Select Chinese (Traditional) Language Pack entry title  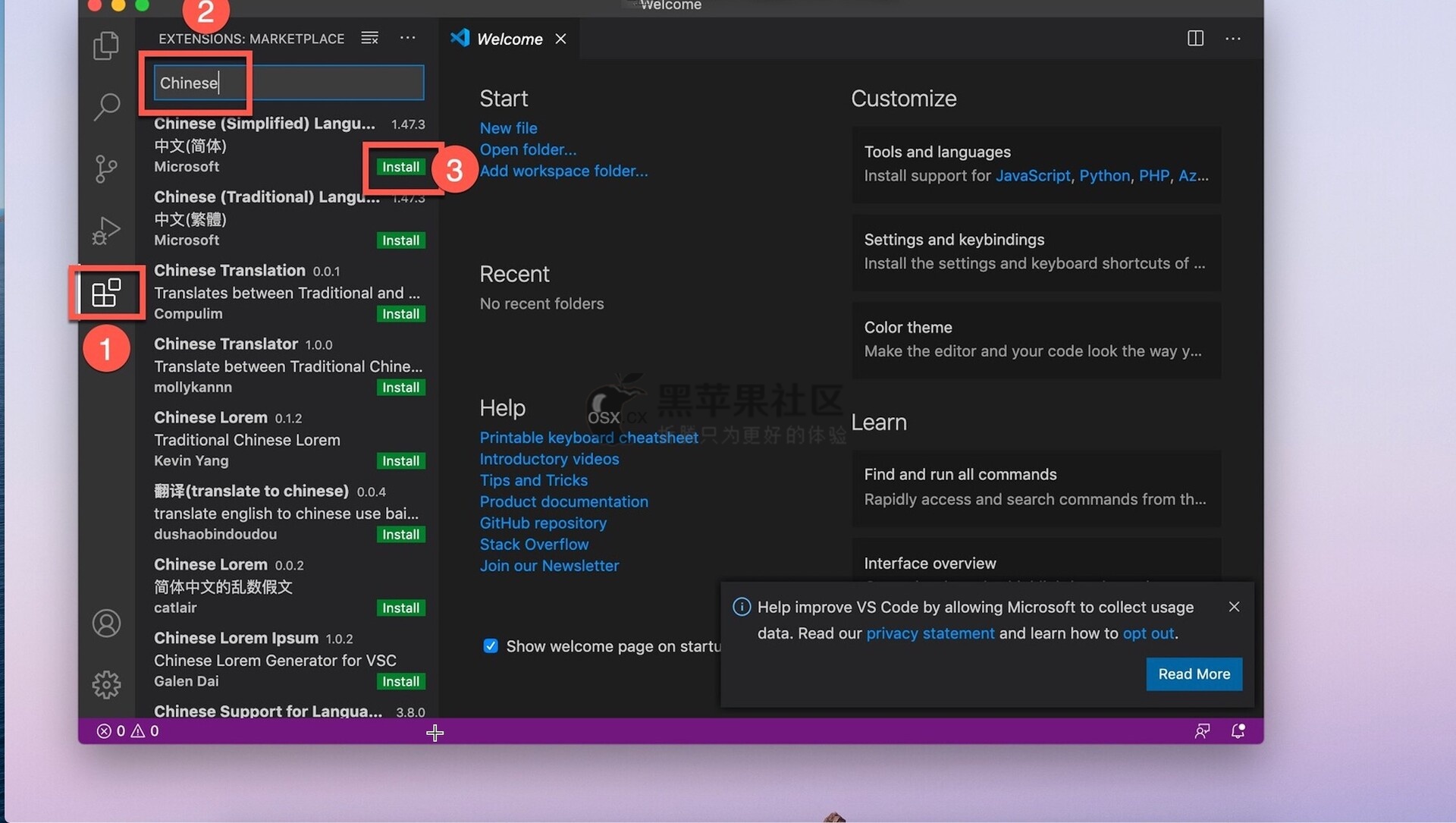[266, 197]
